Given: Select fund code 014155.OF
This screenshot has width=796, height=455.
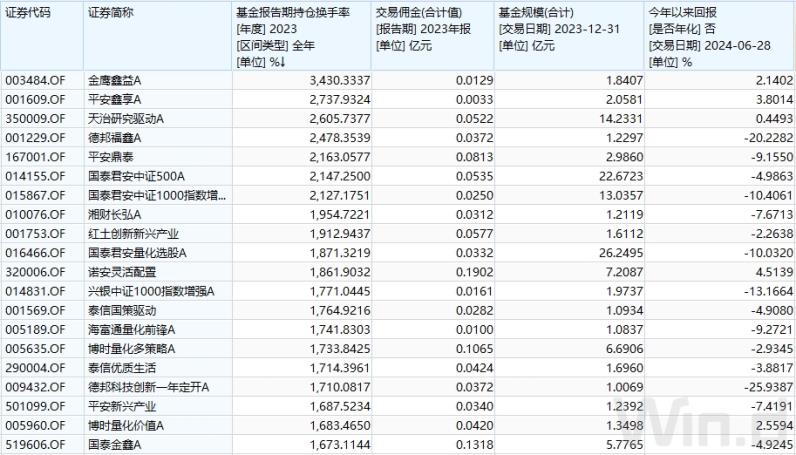Looking at the screenshot, I should [36, 176].
